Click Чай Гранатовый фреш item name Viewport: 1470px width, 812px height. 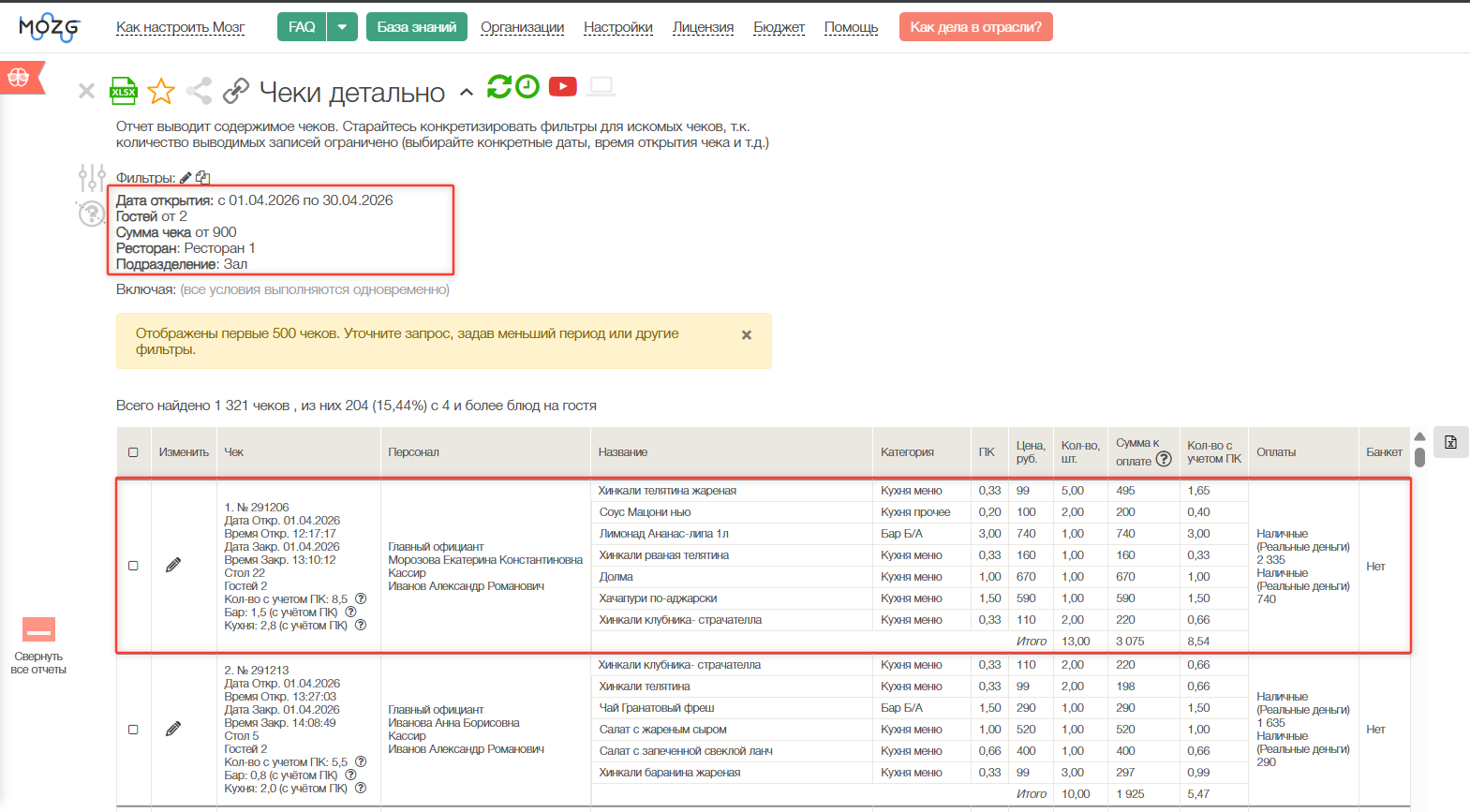pyautogui.click(x=656, y=708)
